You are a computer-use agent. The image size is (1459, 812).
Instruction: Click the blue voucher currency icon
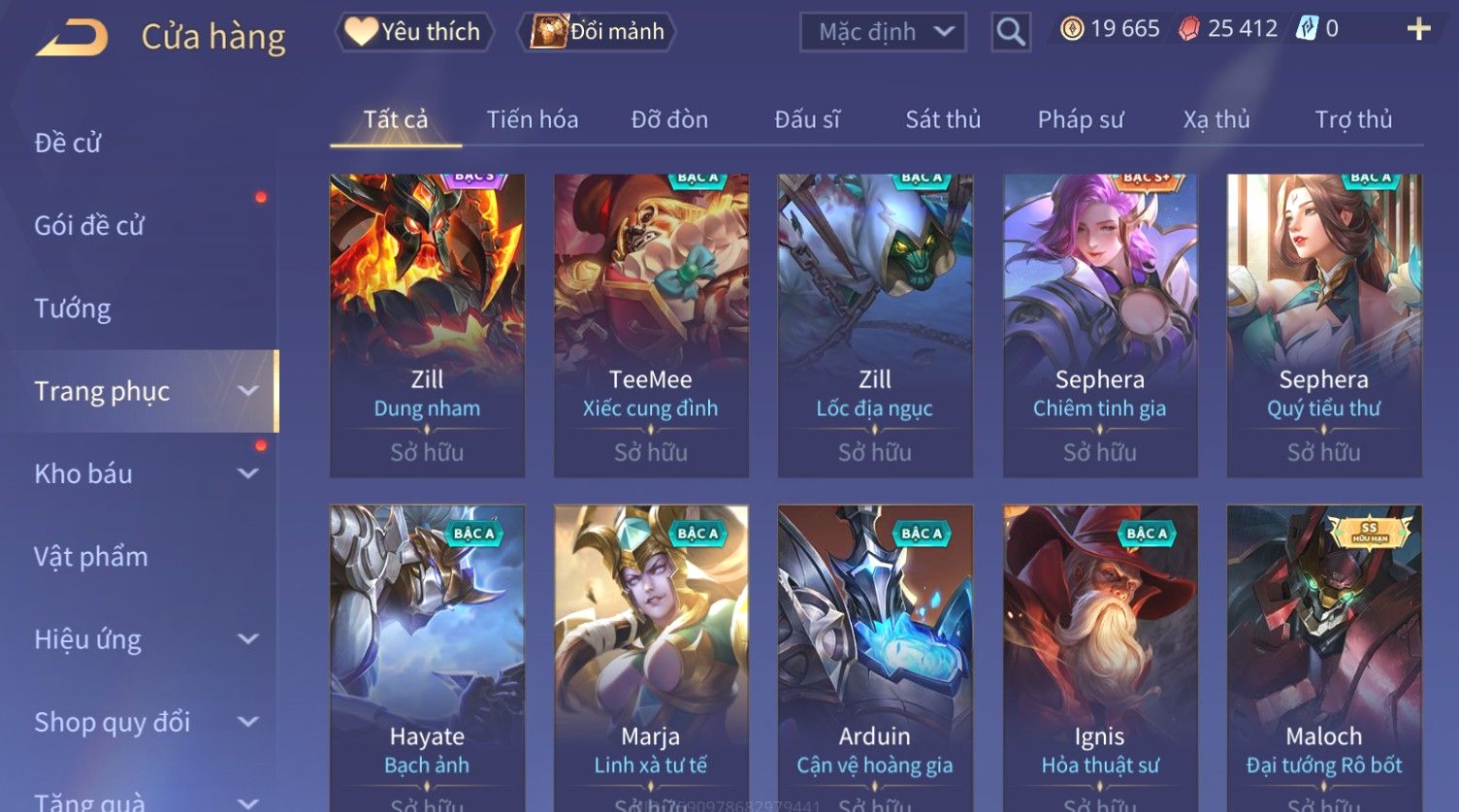[1307, 29]
